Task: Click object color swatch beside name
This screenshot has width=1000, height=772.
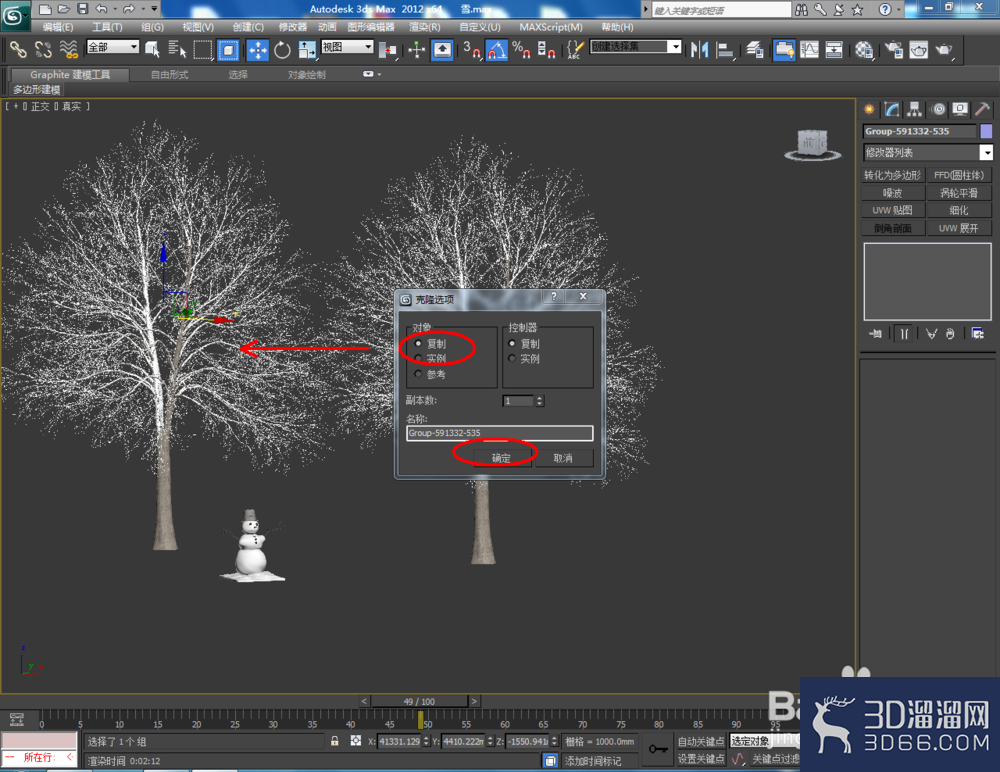Action: [986, 131]
